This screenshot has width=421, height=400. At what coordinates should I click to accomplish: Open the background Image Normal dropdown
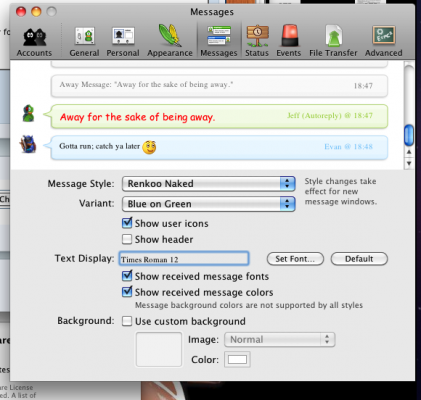280,340
